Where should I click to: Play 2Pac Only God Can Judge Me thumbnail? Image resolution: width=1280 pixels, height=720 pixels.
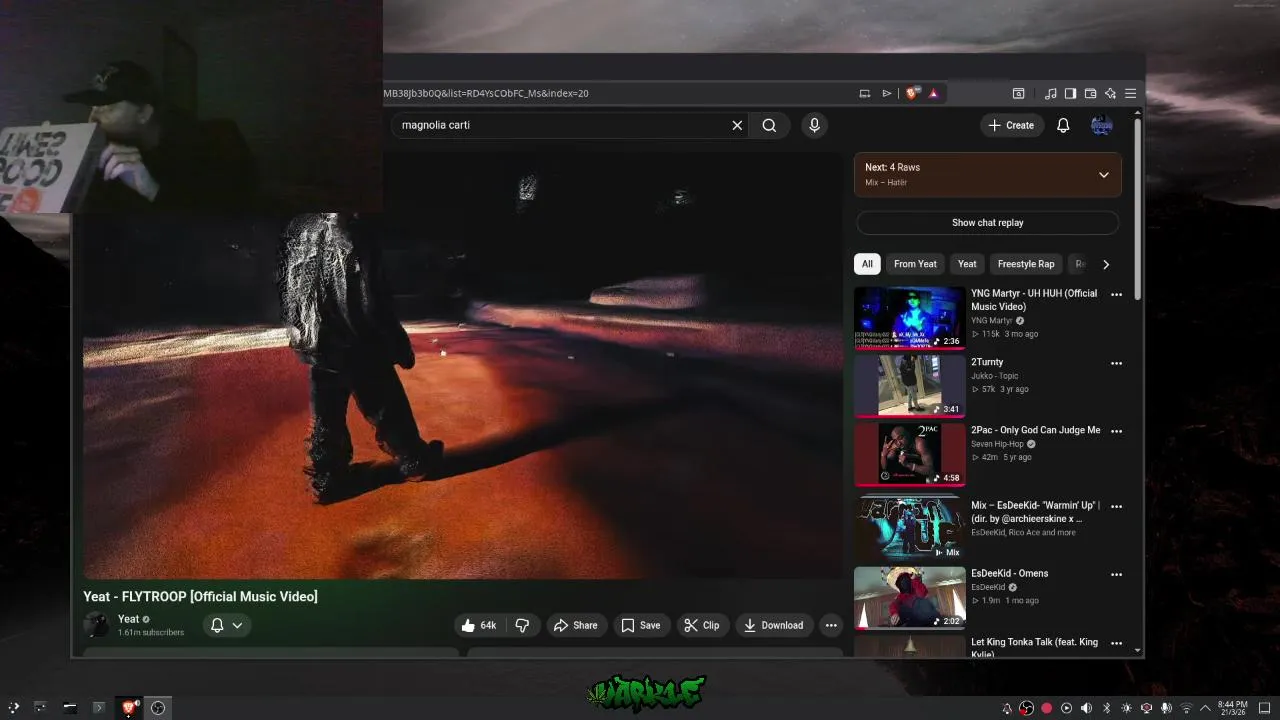click(910, 455)
